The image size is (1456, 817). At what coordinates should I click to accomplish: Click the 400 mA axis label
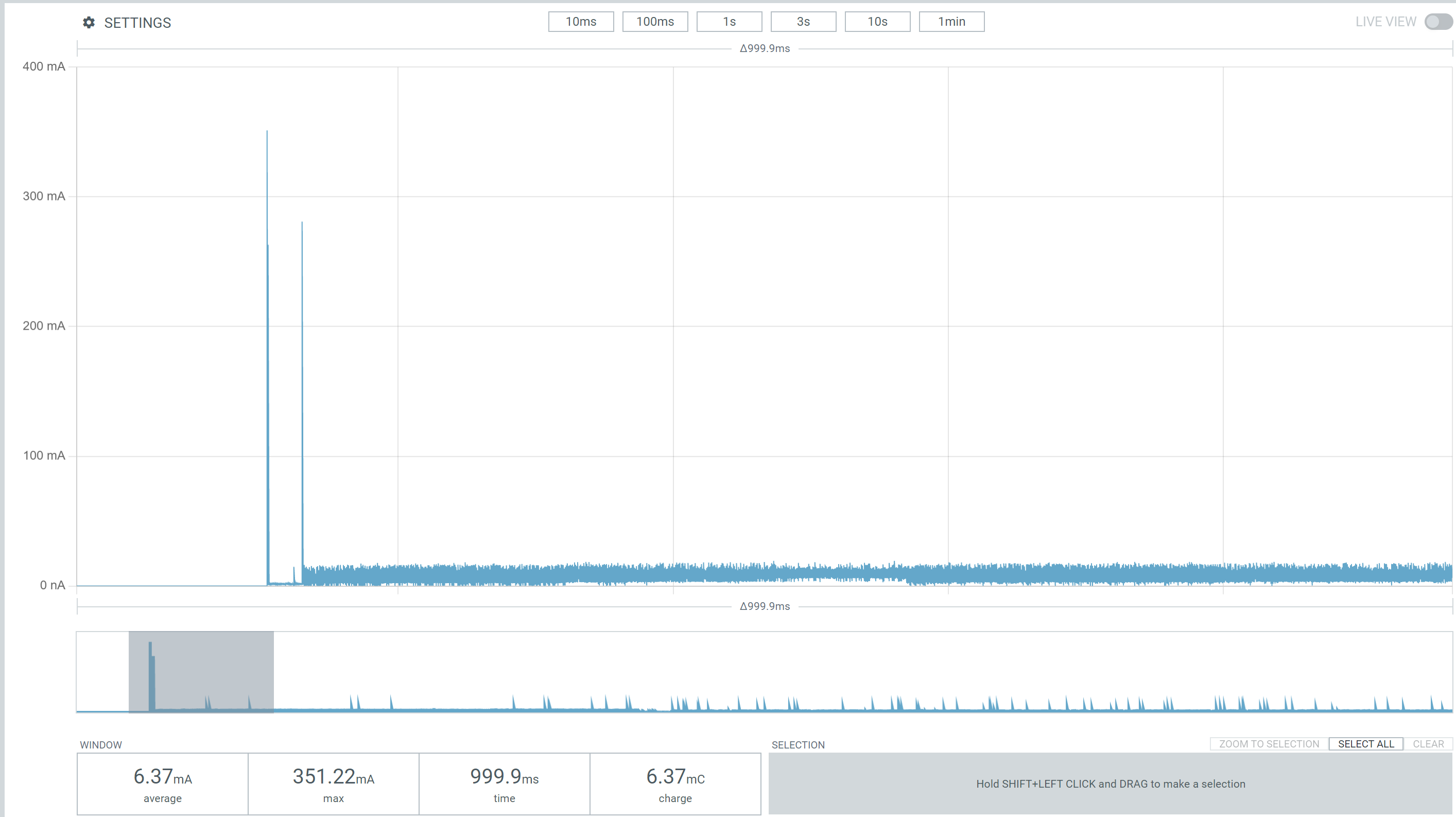tap(44, 67)
